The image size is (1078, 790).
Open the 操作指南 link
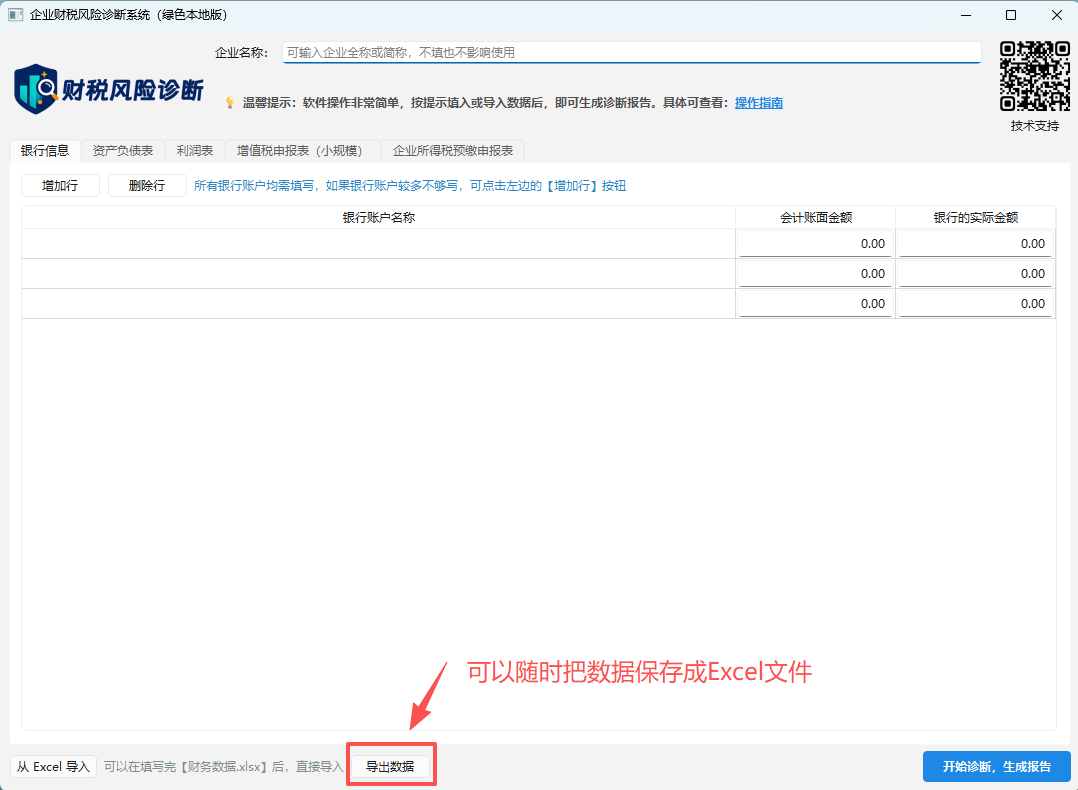coord(759,102)
